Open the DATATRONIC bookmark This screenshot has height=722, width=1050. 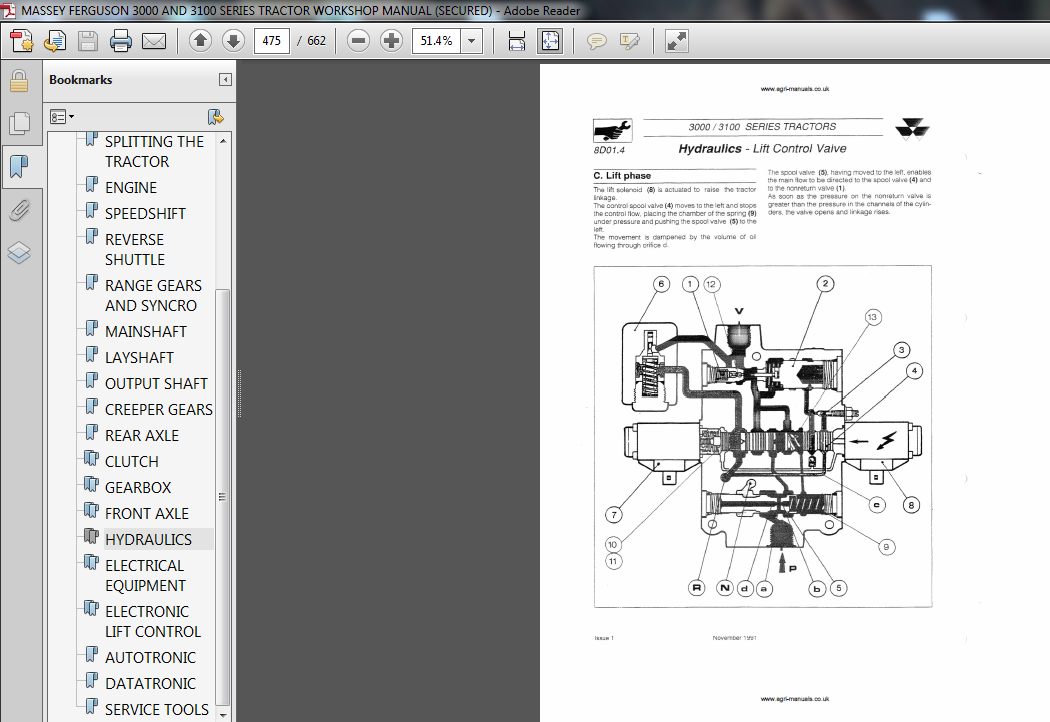(150, 683)
